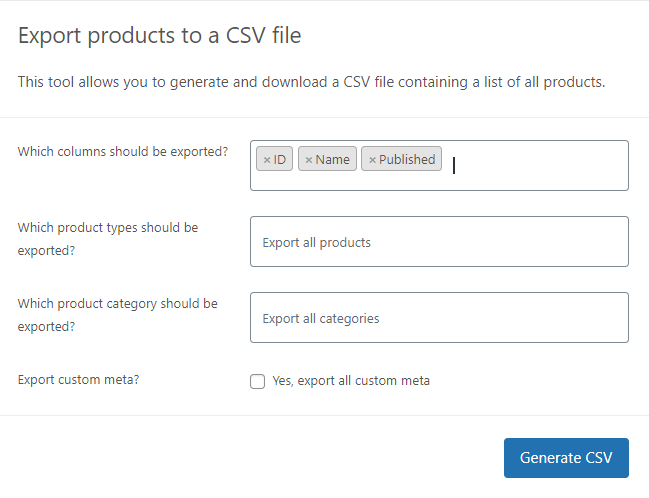
Task: Click the 'Export all categories' placeholder text
Action: click(x=321, y=318)
